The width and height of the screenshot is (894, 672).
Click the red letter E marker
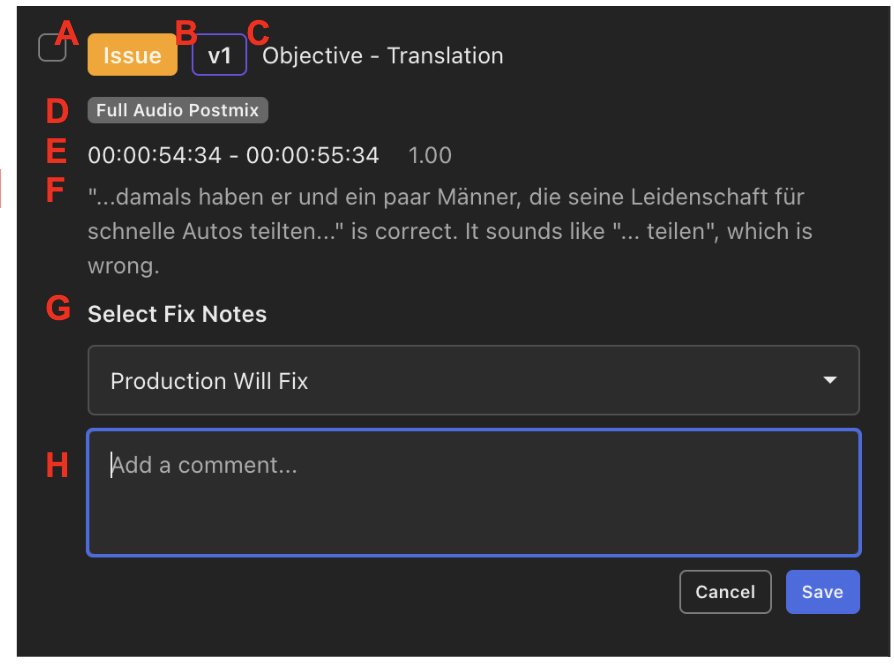tap(56, 152)
